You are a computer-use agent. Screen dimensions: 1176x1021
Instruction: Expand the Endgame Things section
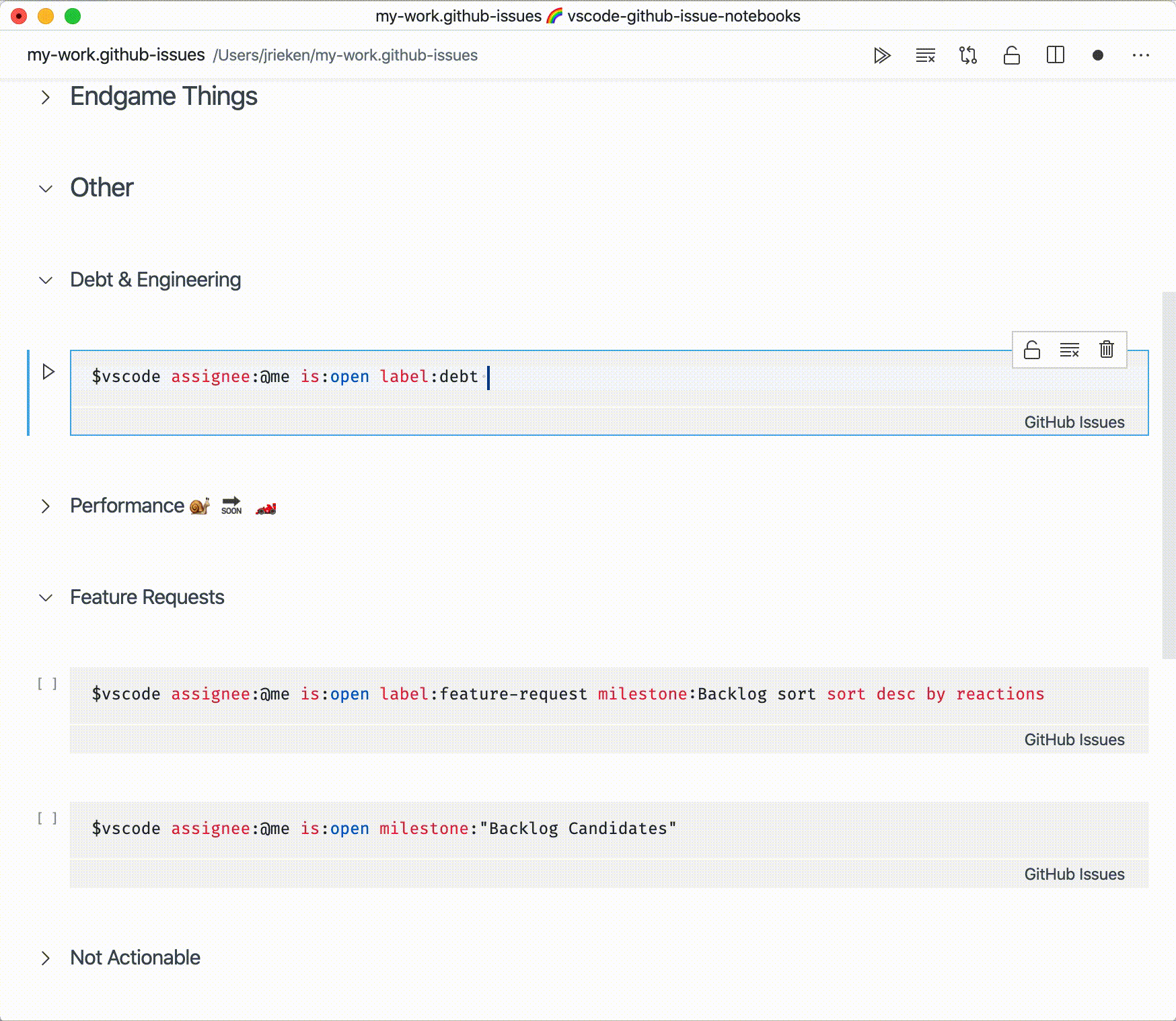[x=46, y=98]
